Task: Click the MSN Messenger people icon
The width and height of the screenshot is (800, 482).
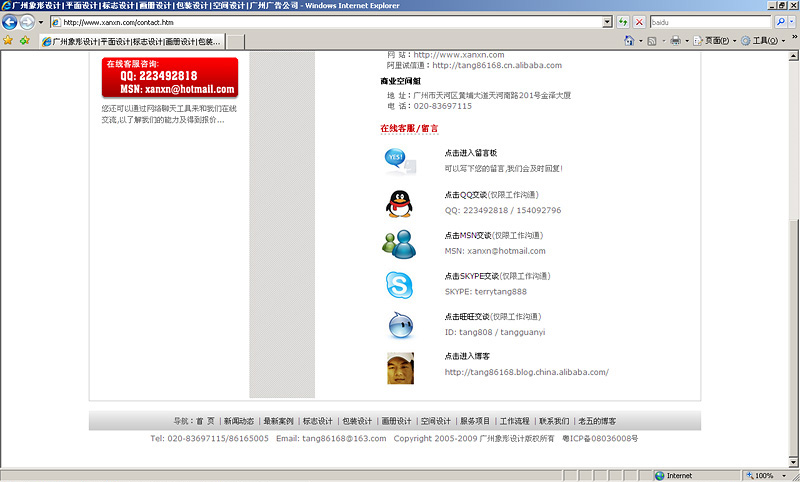Action: 399,244
